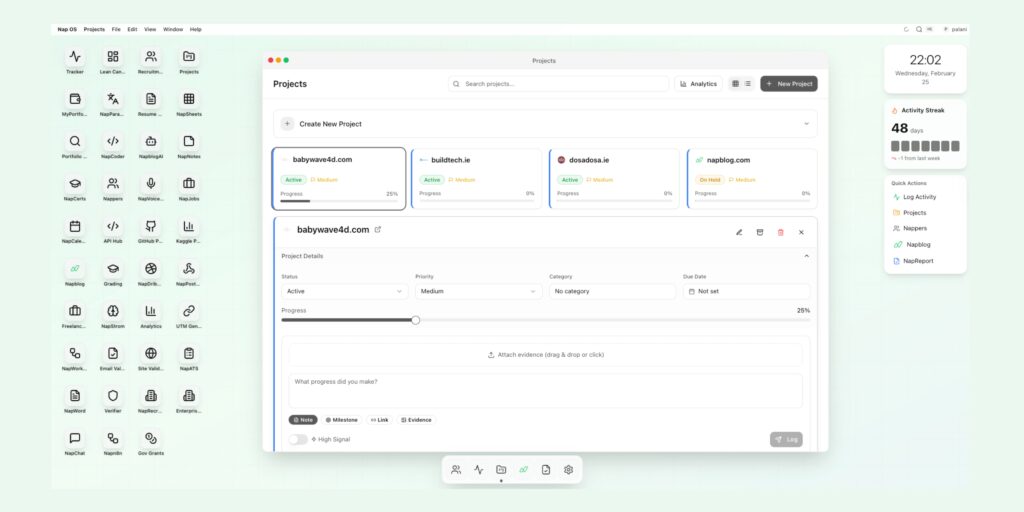1024x512 pixels.
Task: Click the 'What progress did you make?' text box
Action: tap(545, 391)
